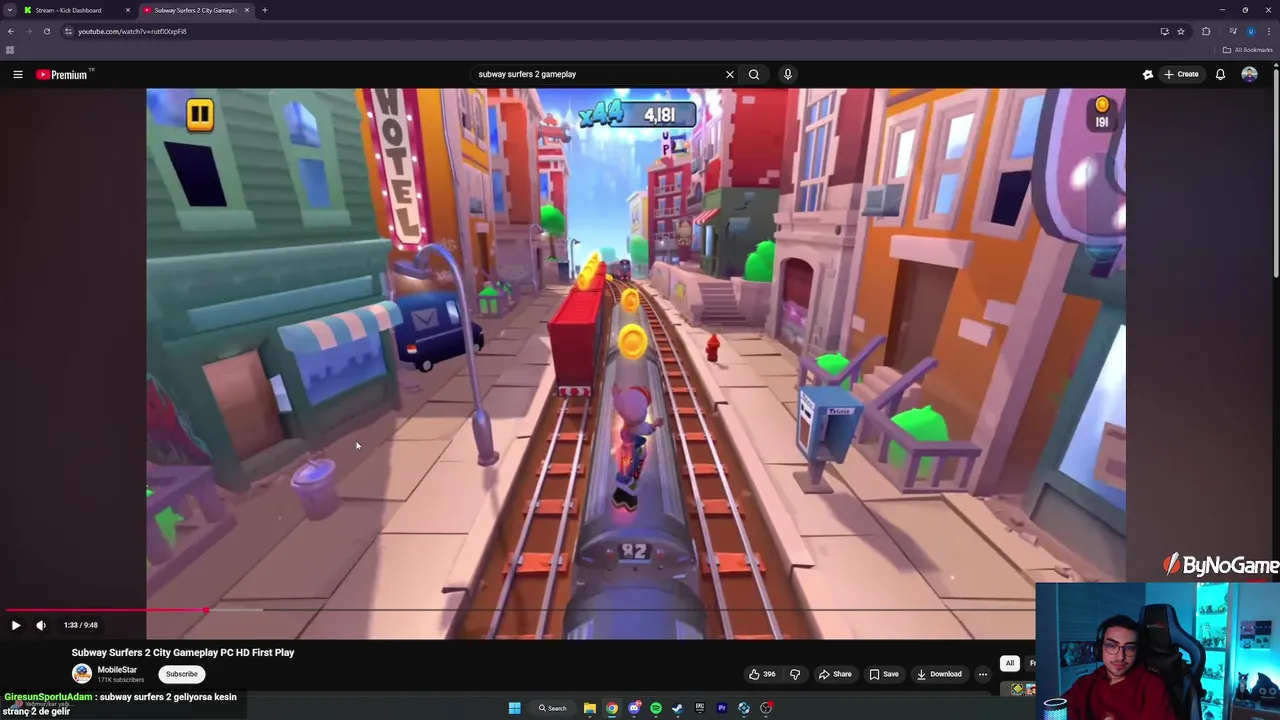1280x720 pixels.
Task: Dislike the video with thumbs down
Action: click(795, 674)
